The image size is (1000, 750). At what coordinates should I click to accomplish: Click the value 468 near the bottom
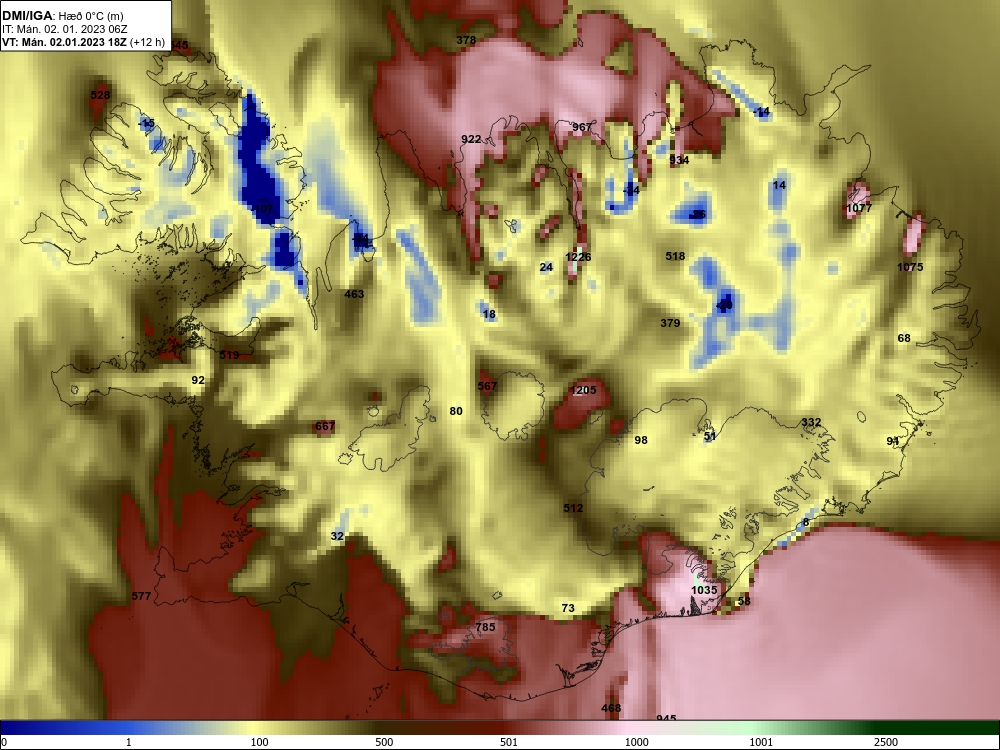611,709
